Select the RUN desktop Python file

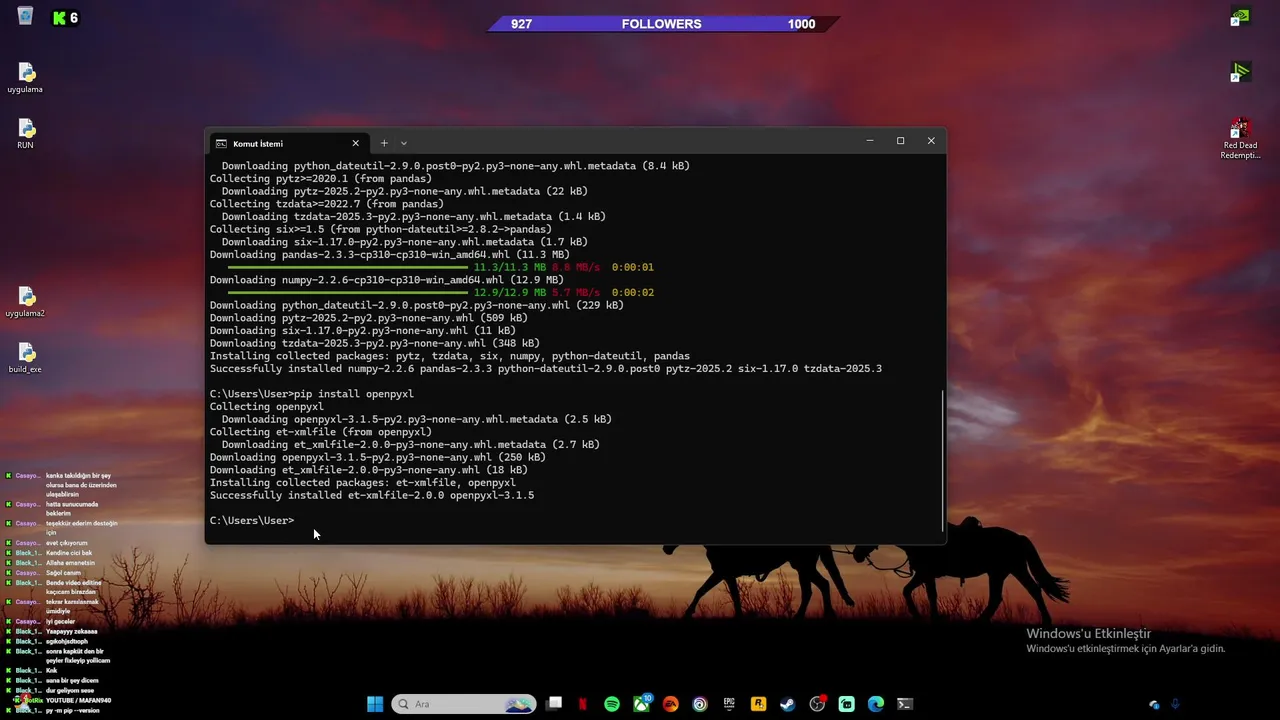pyautogui.click(x=25, y=133)
